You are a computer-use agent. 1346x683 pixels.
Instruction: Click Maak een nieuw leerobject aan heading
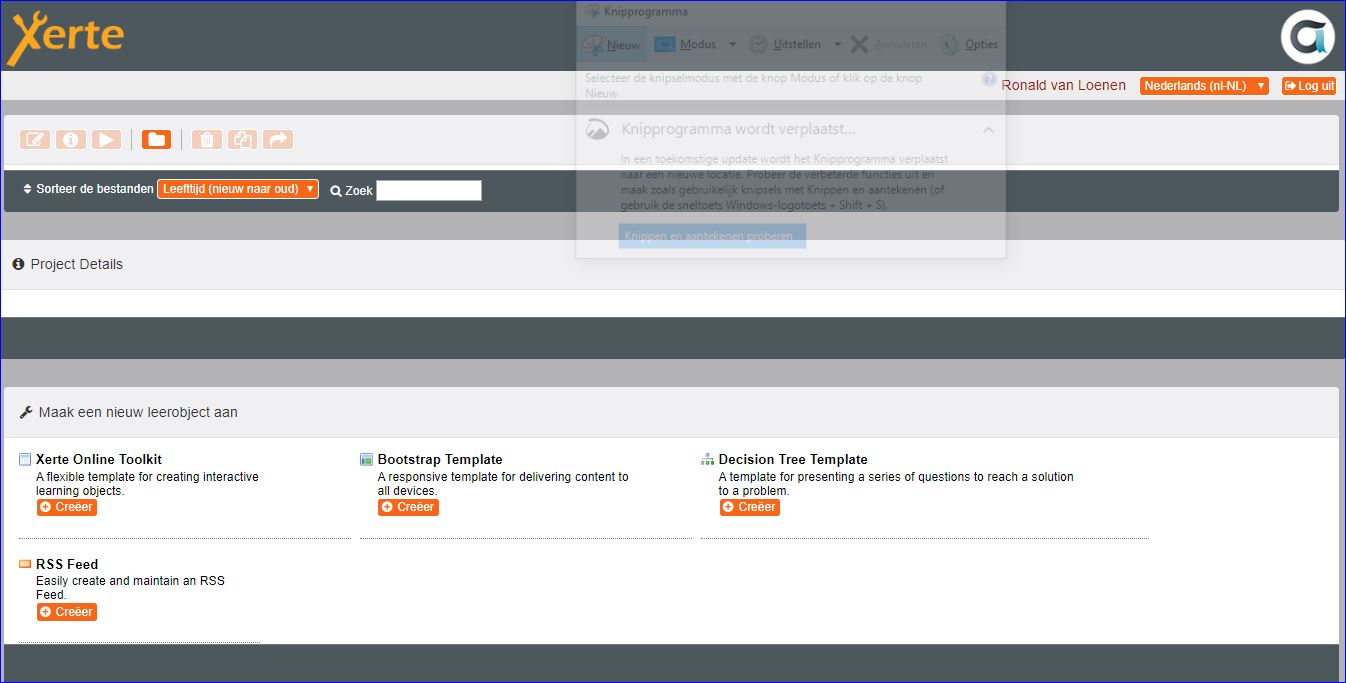[x=138, y=412]
